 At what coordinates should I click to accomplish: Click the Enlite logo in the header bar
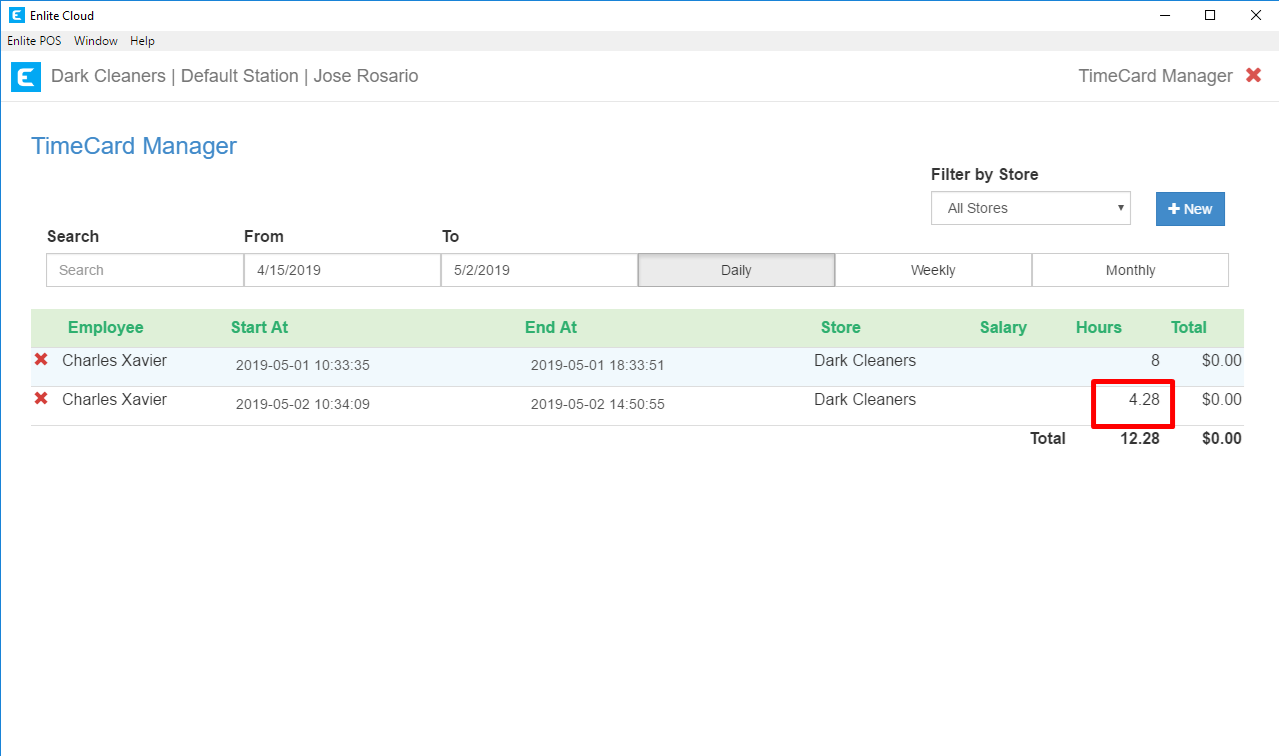(26, 77)
